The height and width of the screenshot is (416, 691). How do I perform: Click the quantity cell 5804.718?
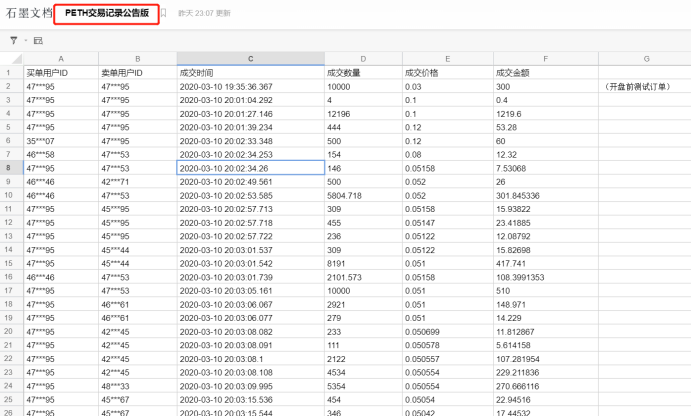[363, 195]
